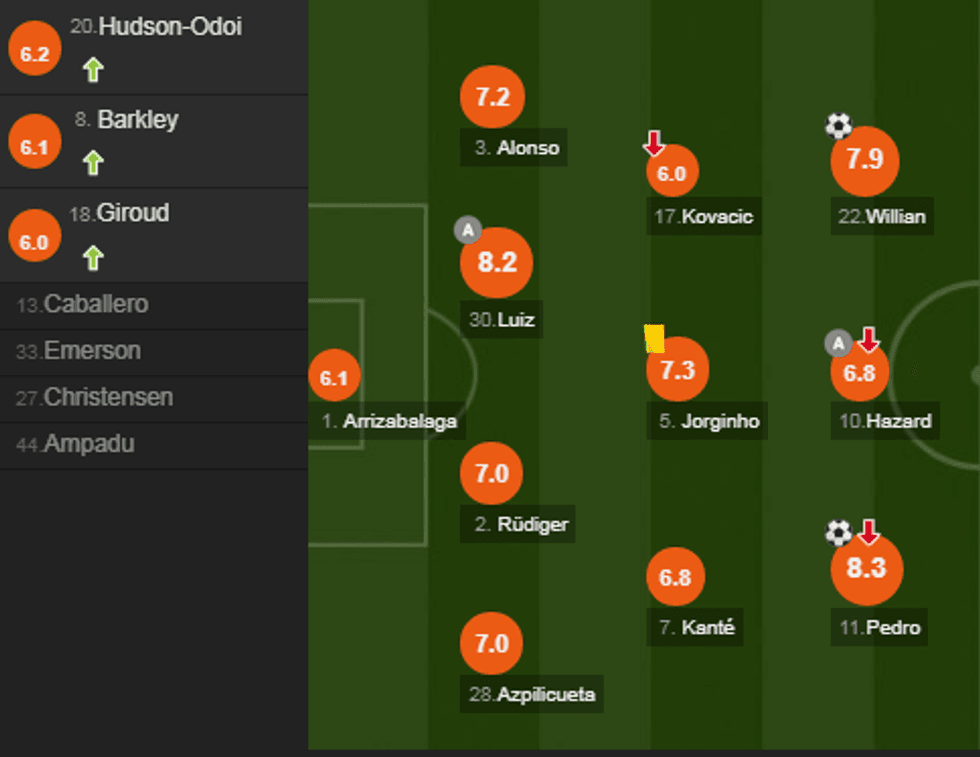The width and height of the screenshot is (980, 757).
Task: Click Hudson-Odoi's green substituted-on arrow
Action: coord(93,70)
